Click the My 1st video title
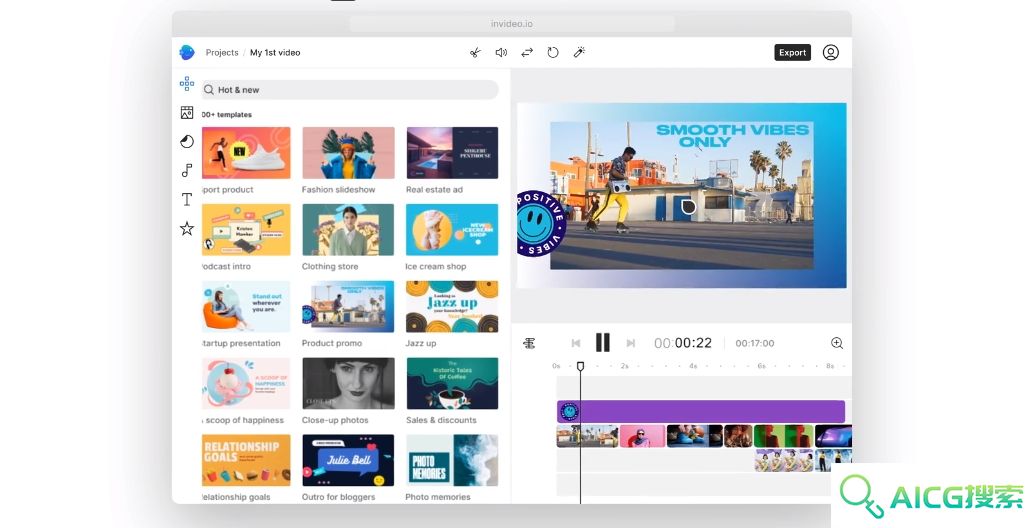 [275, 53]
